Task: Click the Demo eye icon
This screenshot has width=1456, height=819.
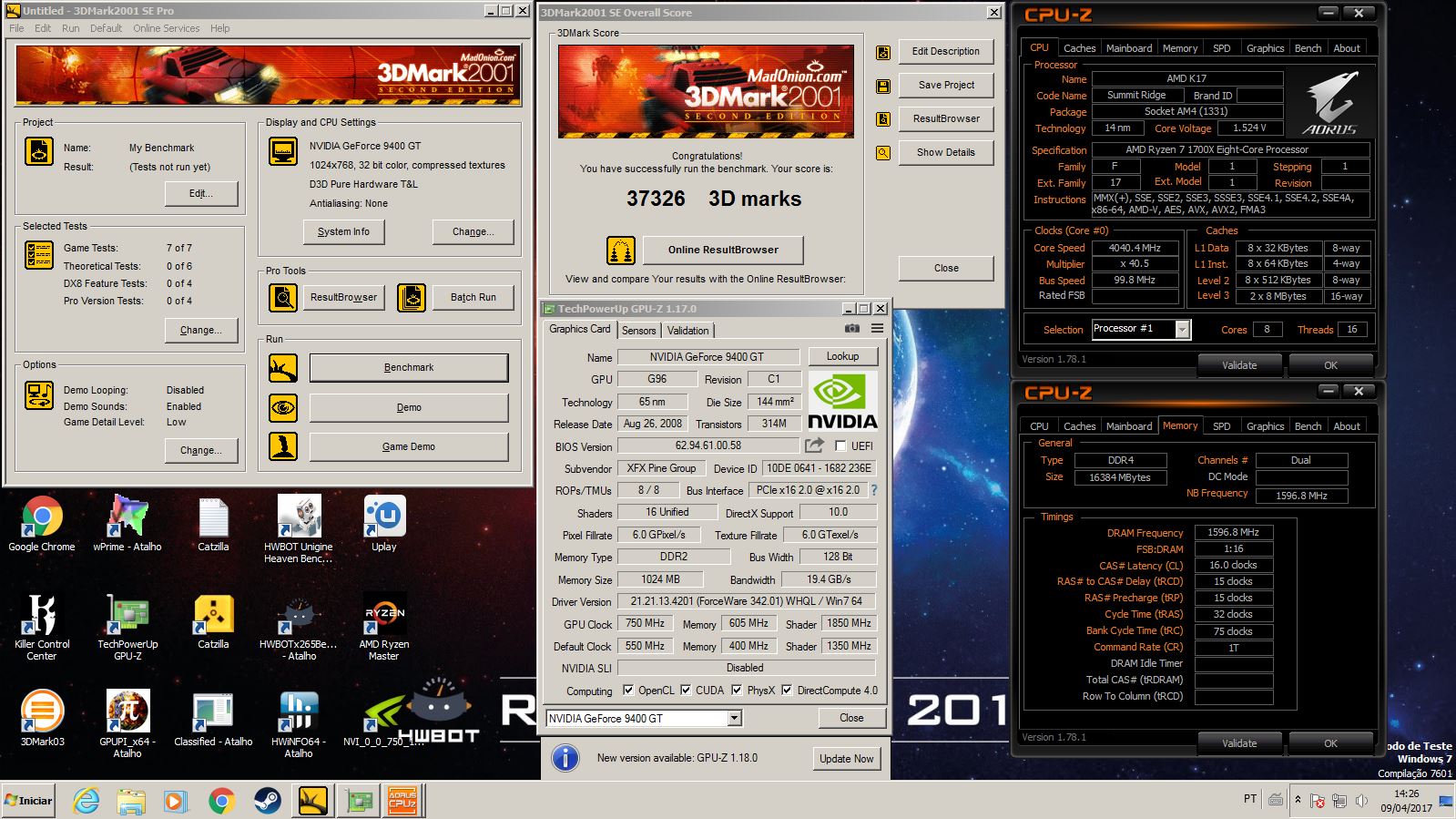Action: pyautogui.click(x=283, y=407)
